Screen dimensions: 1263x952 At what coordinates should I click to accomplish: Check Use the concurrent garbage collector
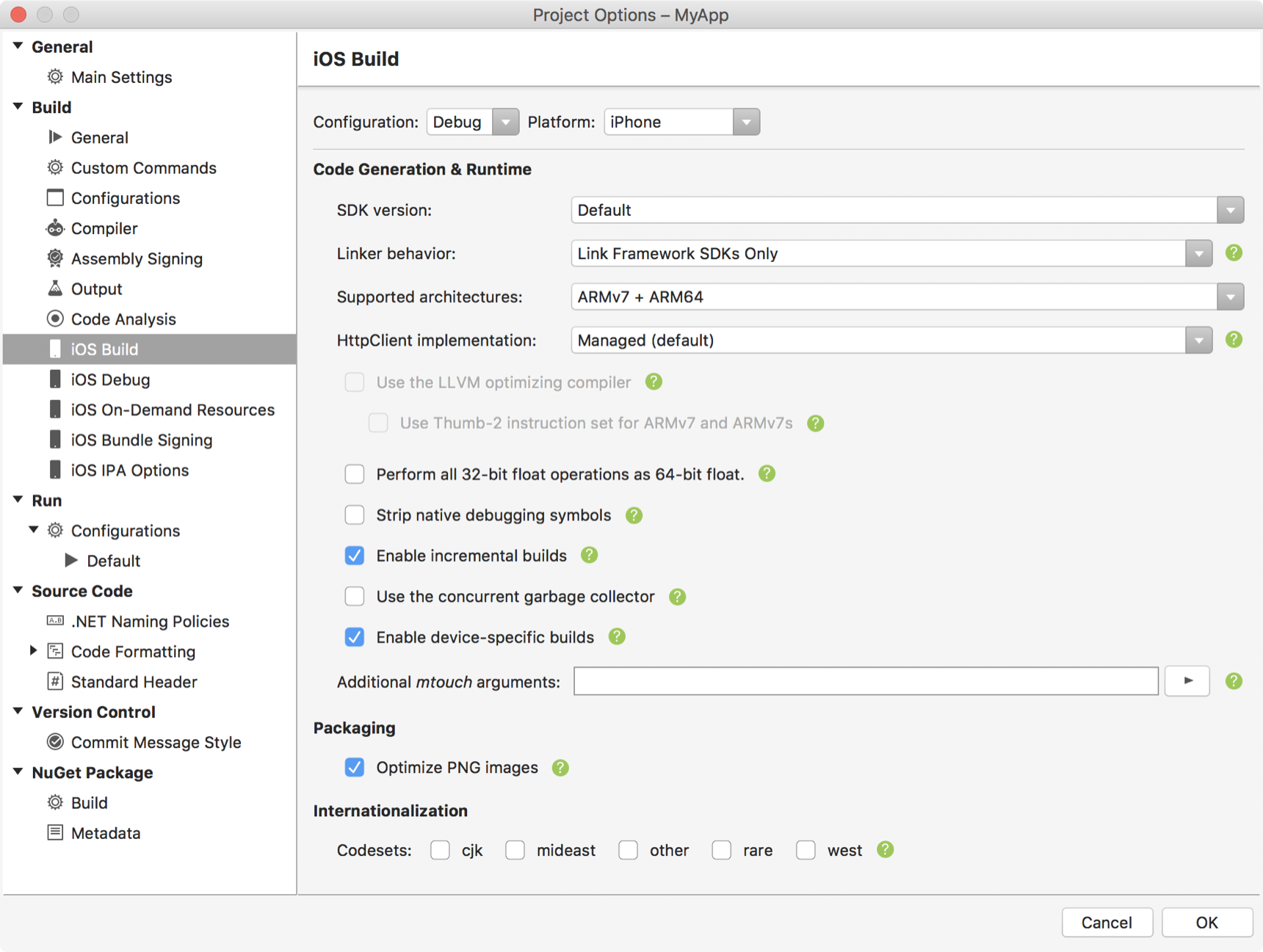pyautogui.click(x=355, y=597)
